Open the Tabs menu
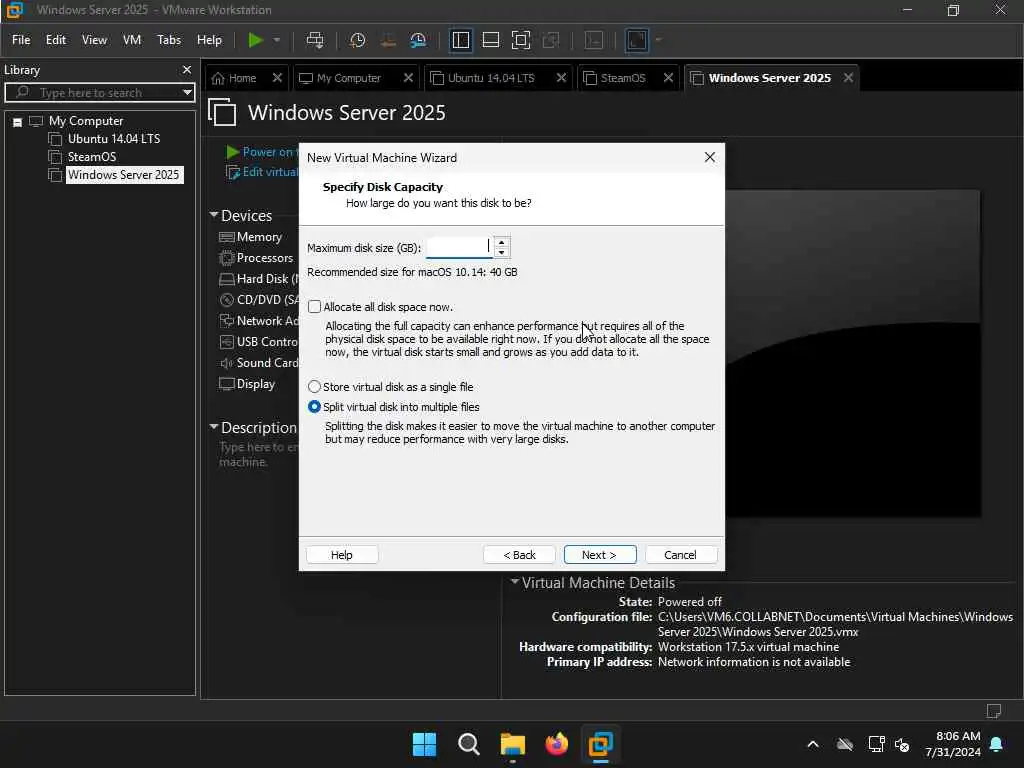1024x768 pixels. coord(168,40)
